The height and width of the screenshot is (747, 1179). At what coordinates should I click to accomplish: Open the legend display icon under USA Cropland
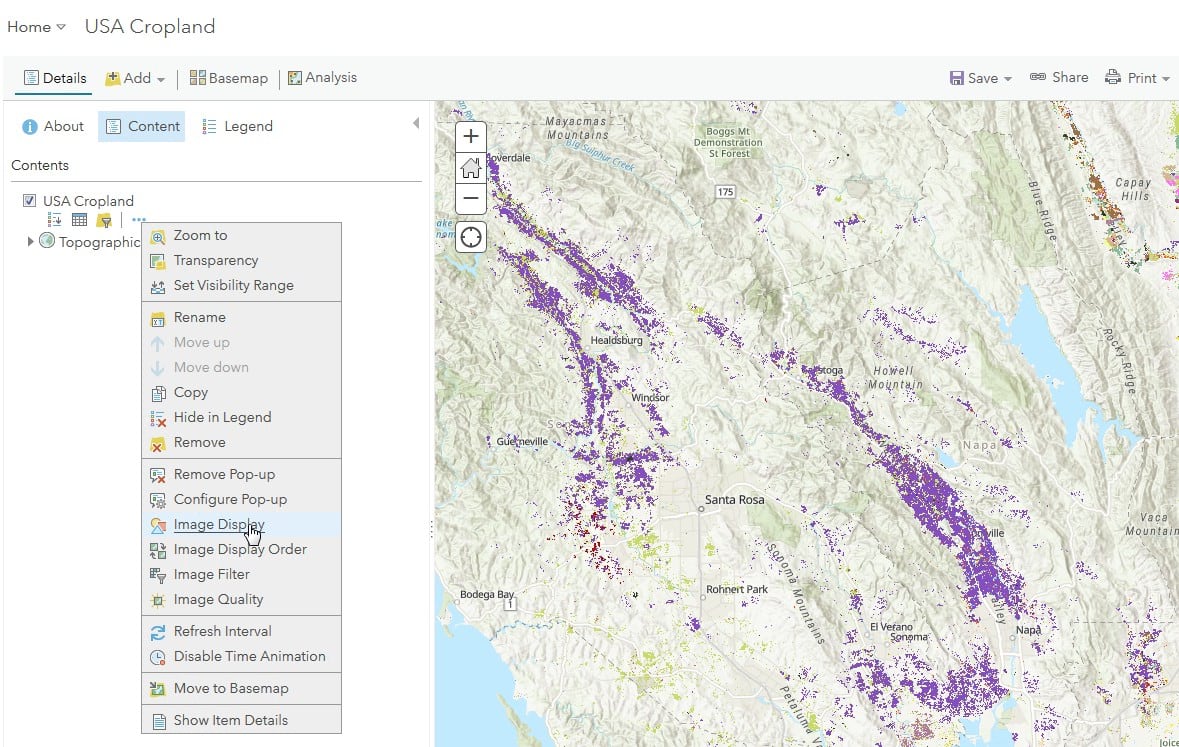54,219
